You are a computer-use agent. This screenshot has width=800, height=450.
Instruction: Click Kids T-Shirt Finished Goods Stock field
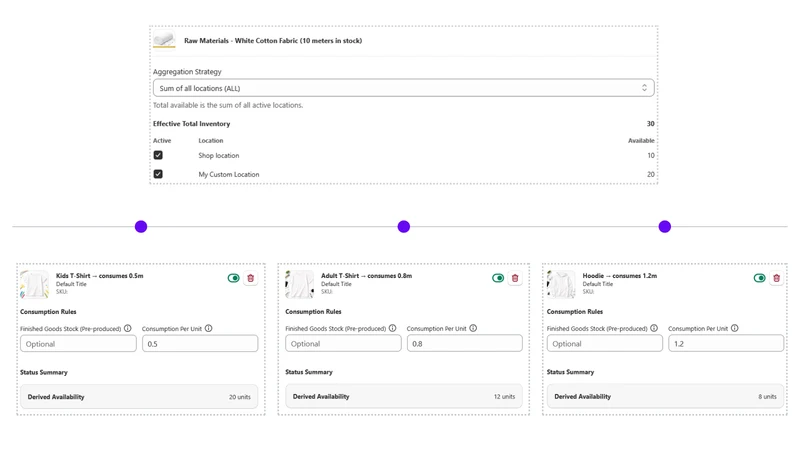pyautogui.click(x=78, y=343)
